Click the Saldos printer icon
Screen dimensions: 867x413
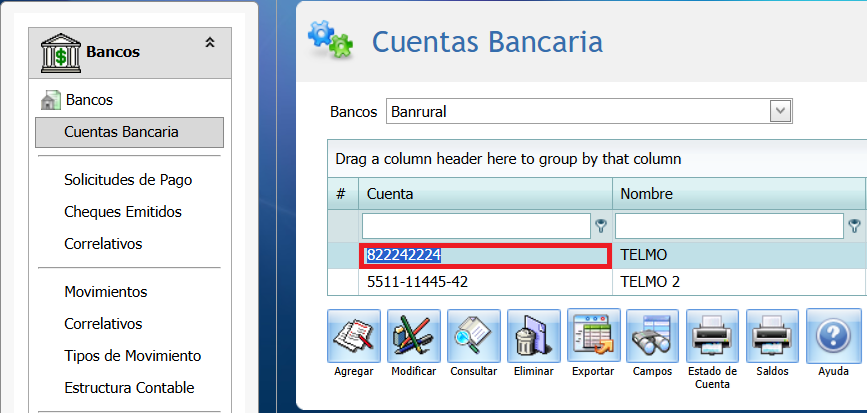(x=772, y=336)
